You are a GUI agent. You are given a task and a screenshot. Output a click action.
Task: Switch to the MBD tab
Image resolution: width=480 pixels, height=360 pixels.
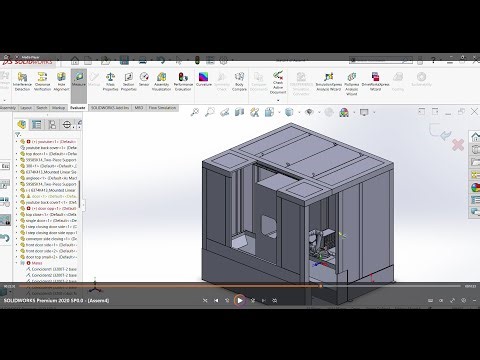point(139,108)
